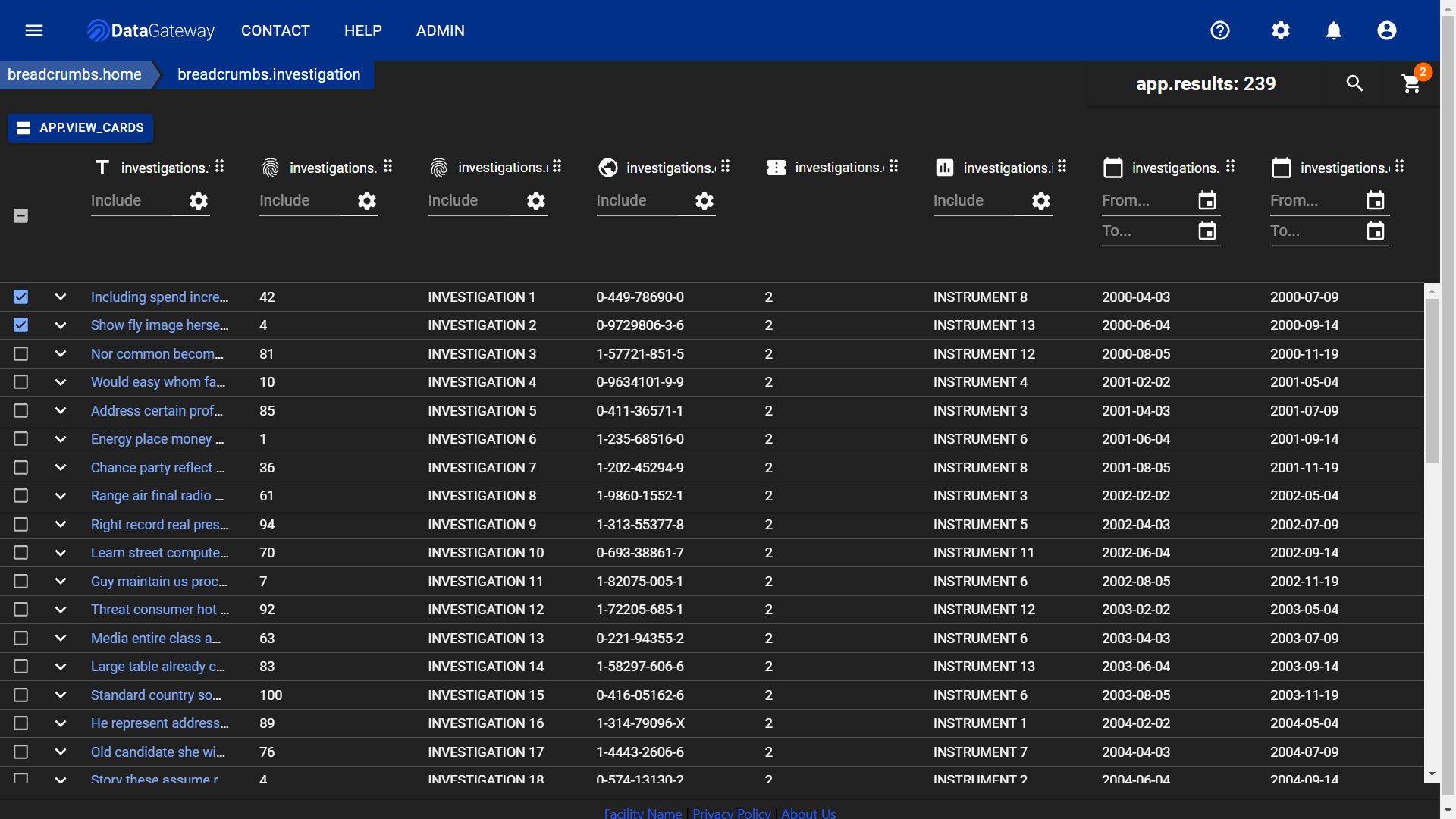Viewport: 1456px width, 819px height.
Task: Open the help icon in the top bar
Action: pos(1220,30)
